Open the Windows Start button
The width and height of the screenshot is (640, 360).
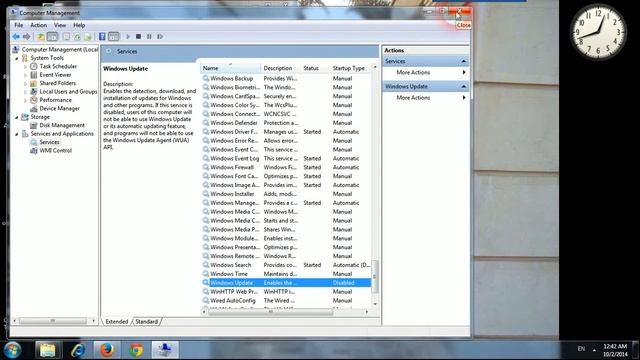(12, 350)
